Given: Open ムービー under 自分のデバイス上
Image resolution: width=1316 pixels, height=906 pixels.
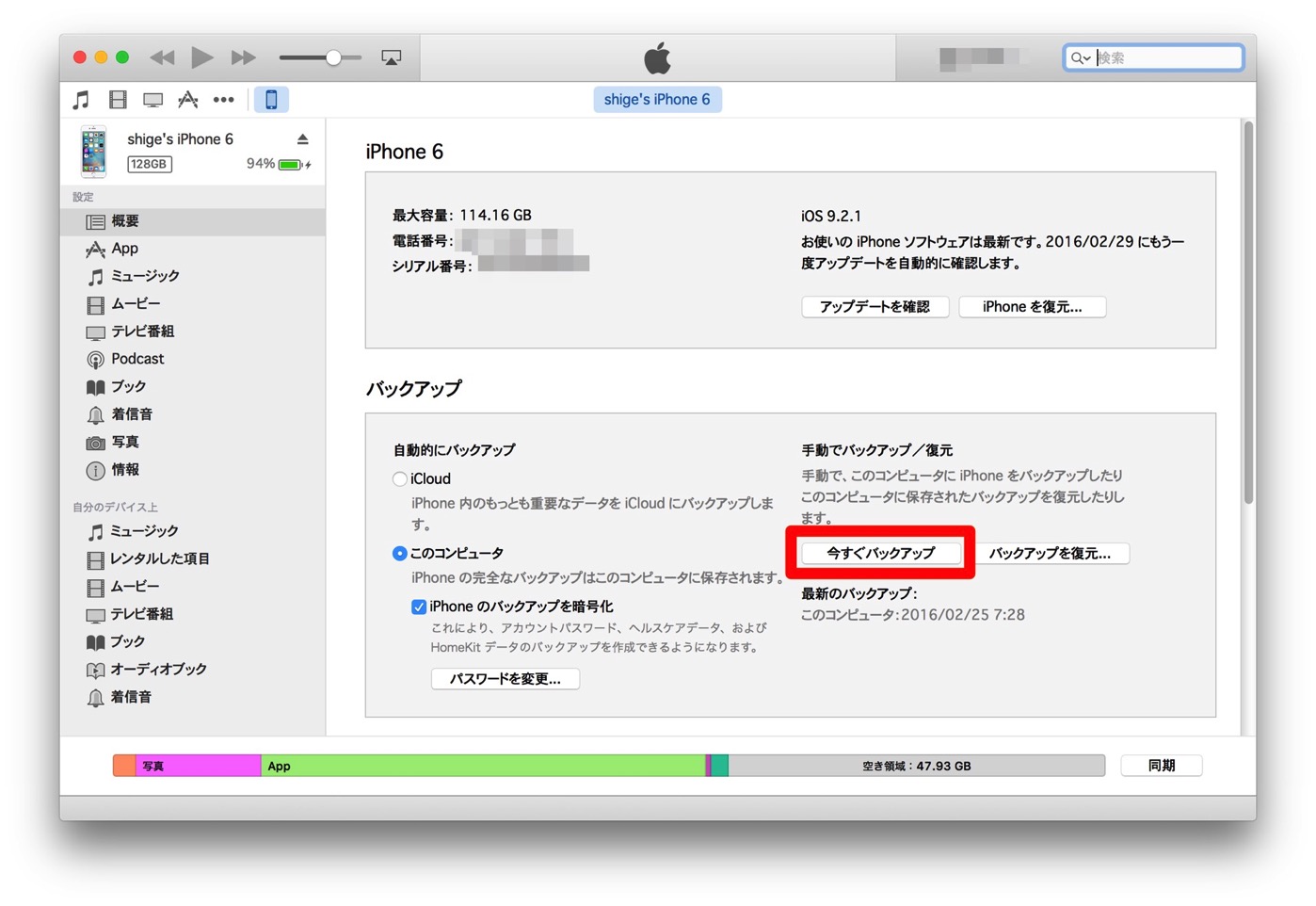Looking at the screenshot, I should 193,587.
